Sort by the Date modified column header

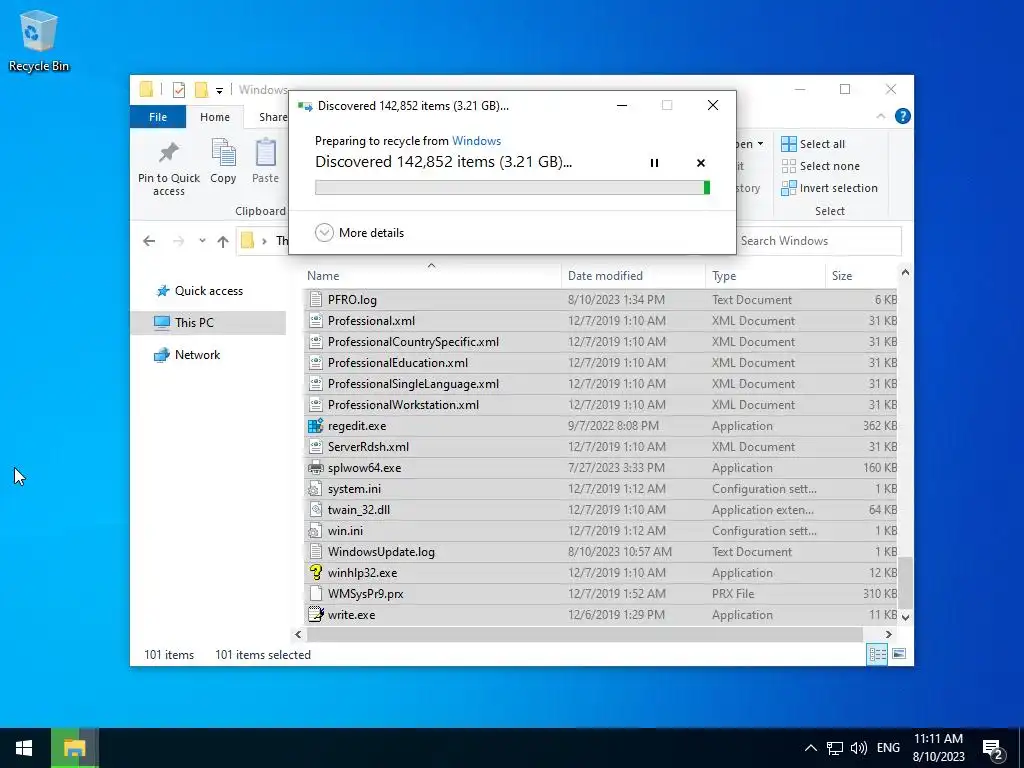[x=633, y=276]
